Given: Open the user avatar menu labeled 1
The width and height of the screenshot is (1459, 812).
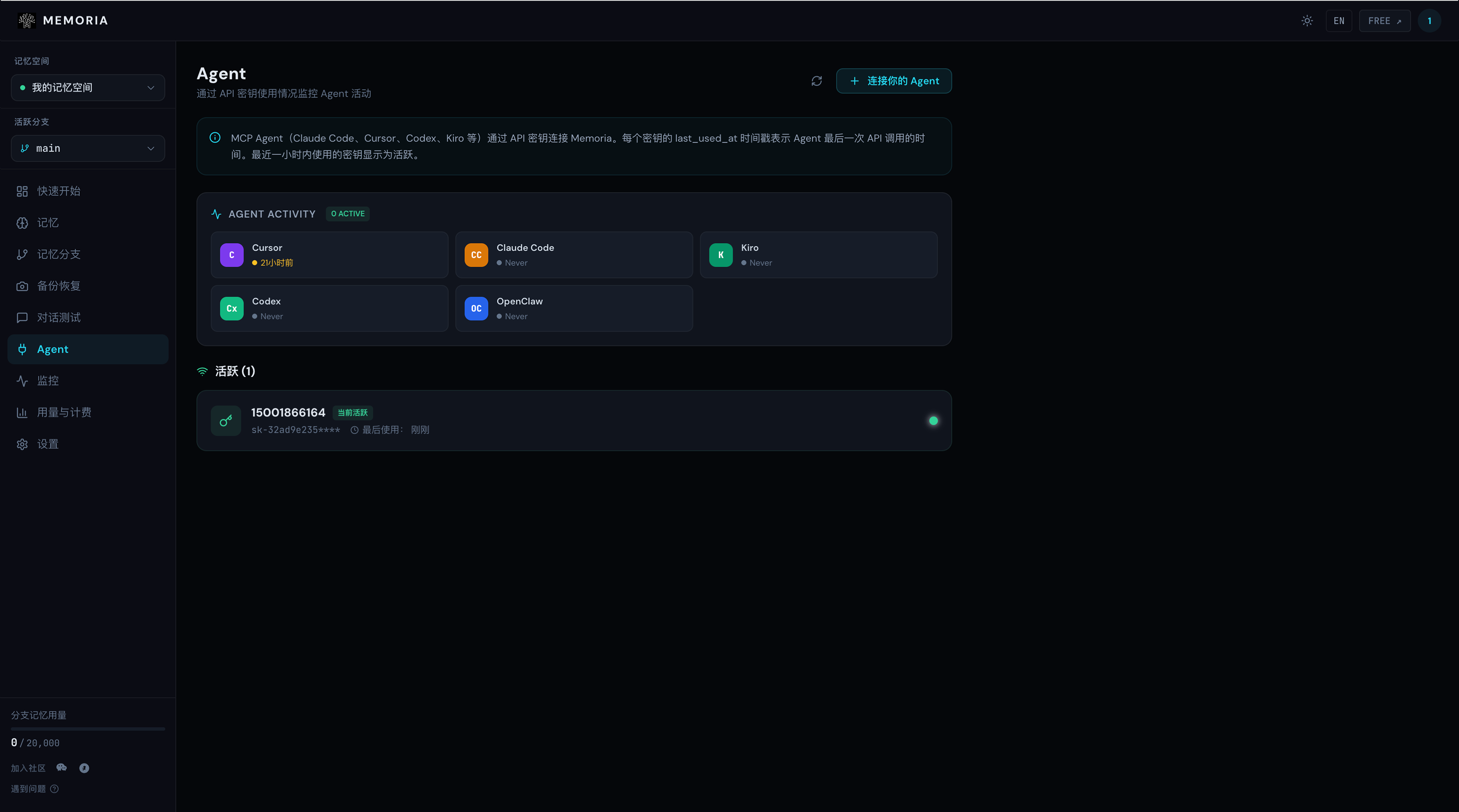Looking at the screenshot, I should click(x=1429, y=21).
